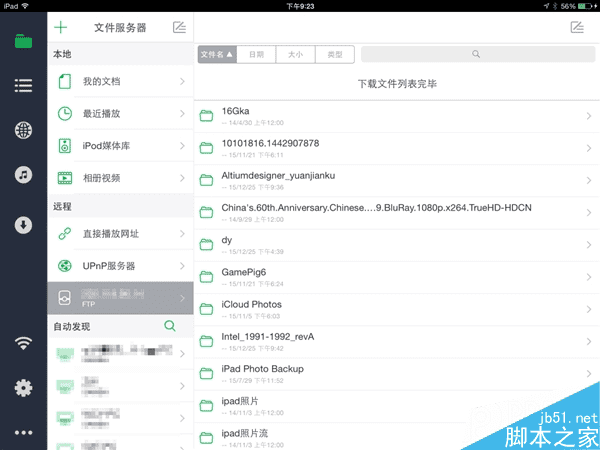Expand UPnP服务器 row chevron
Viewport: 600px width, 450px height.
183,266
